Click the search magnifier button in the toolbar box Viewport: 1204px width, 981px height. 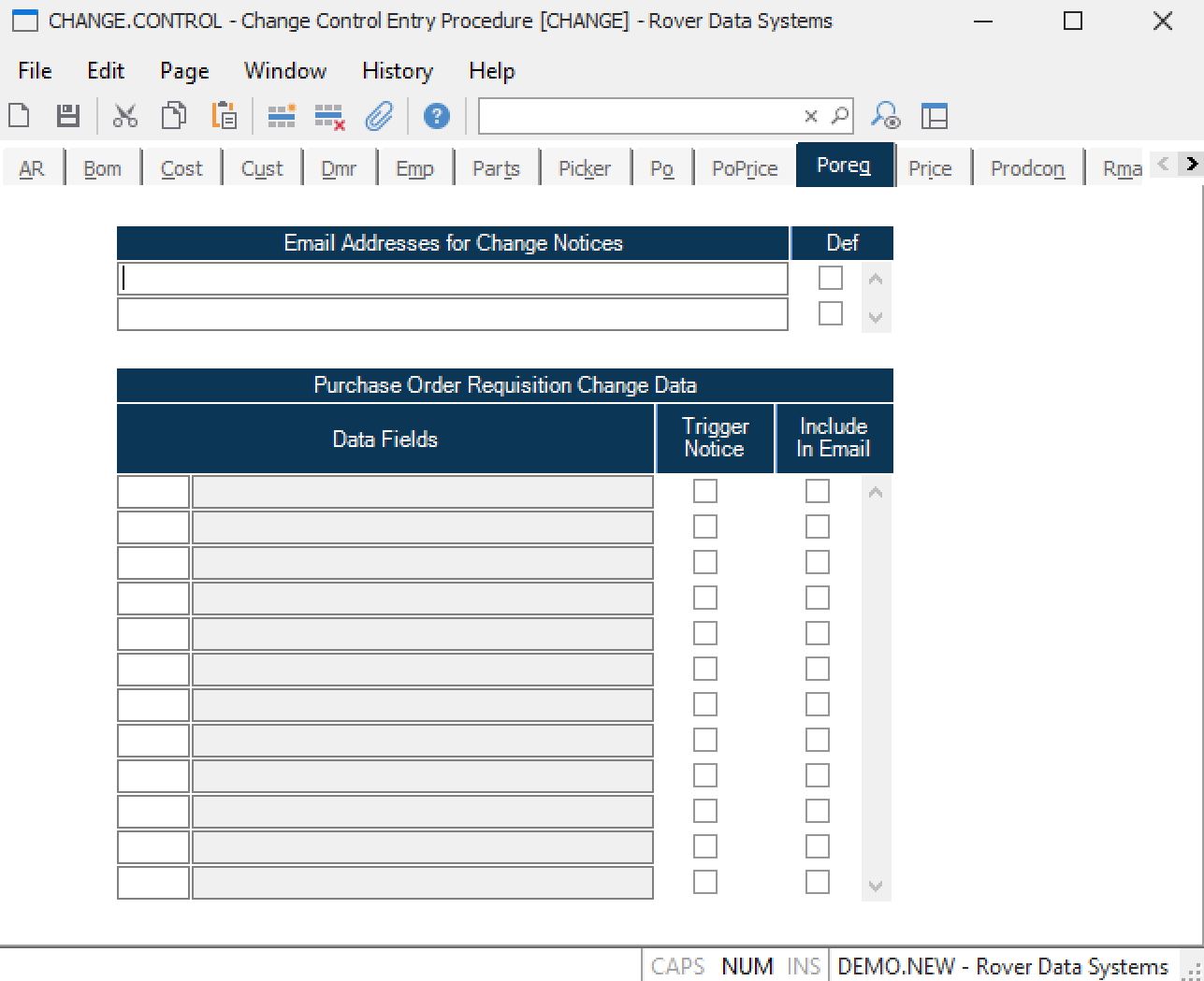pos(840,116)
